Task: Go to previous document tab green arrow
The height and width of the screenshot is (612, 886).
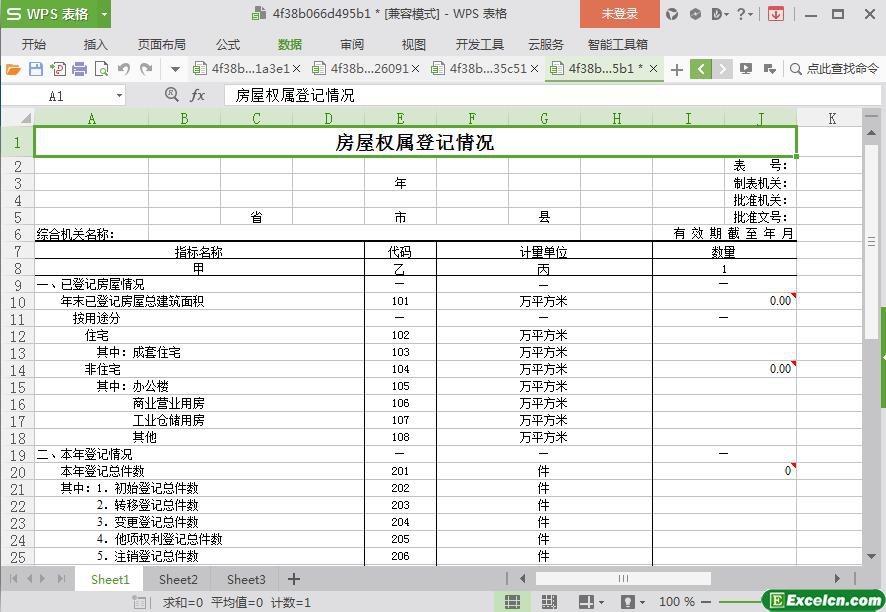Action: click(x=701, y=69)
